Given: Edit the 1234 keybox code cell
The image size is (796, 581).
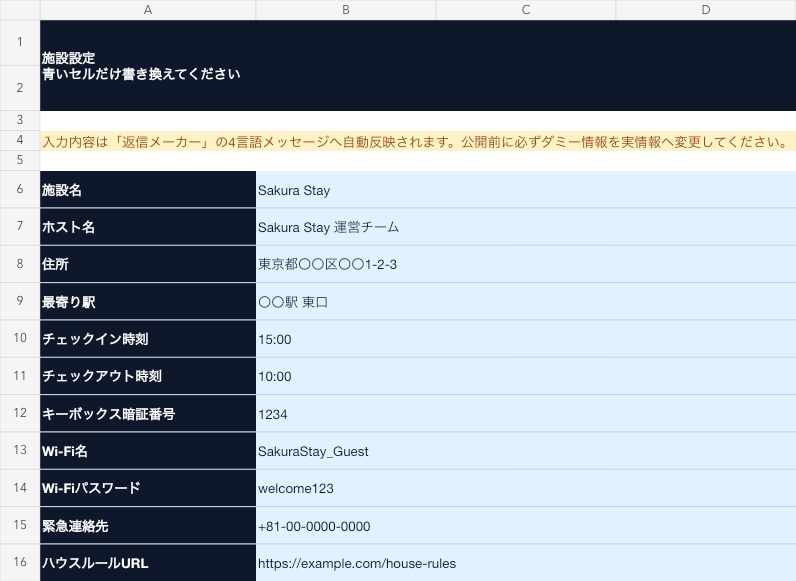Looking at the screenshot, I should pyautogui.click(x=526, y=413).
